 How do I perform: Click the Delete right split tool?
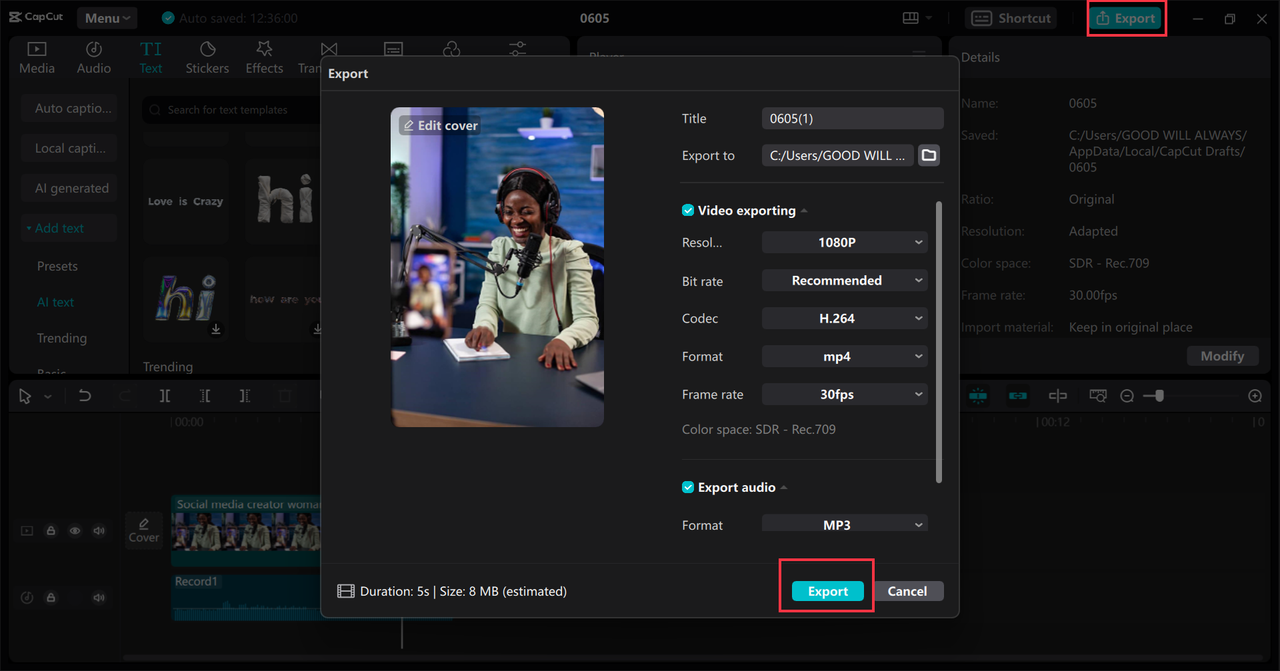[245, 396]
